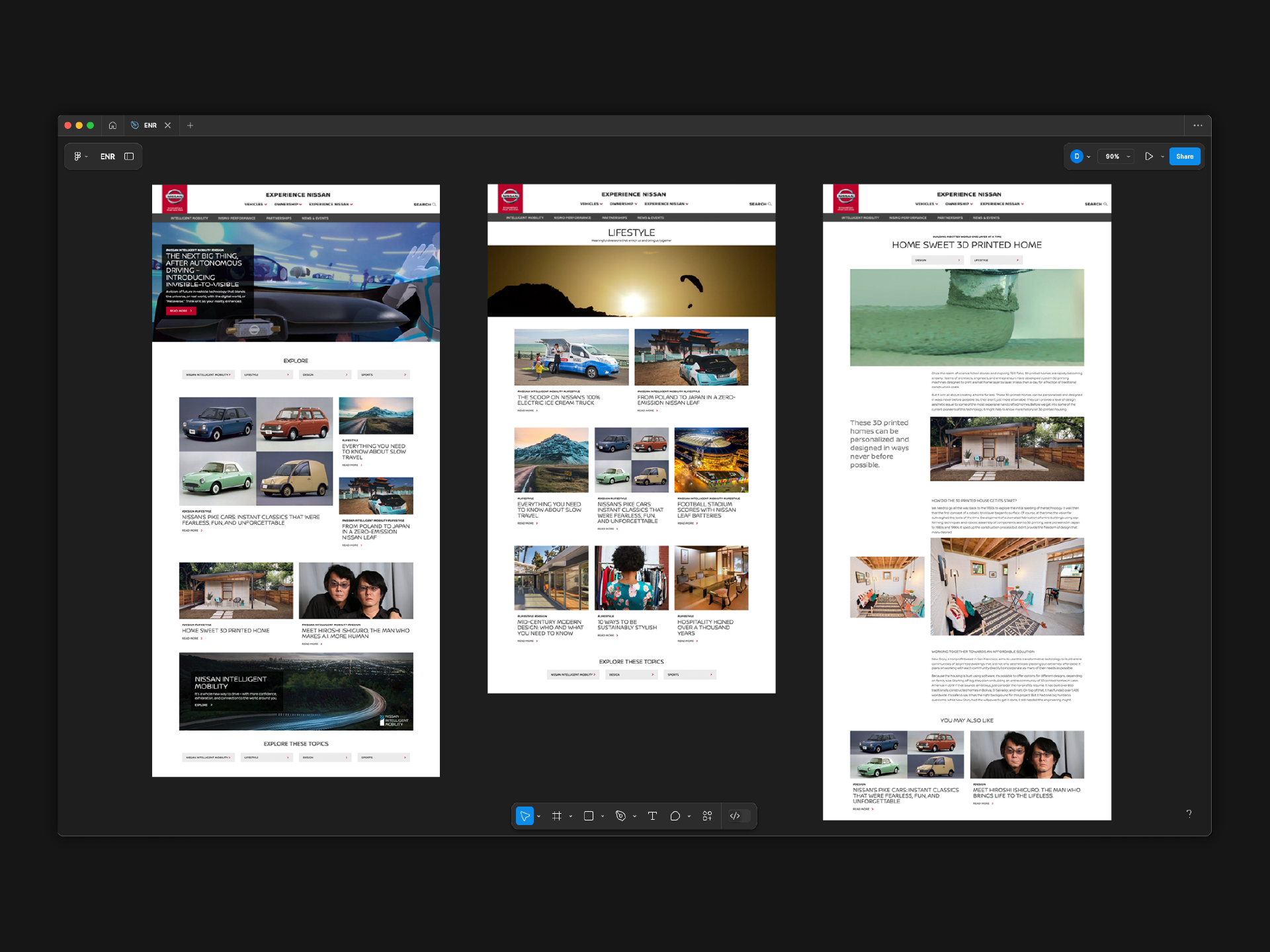1270x952 pixels.
Task: Open a new tab with plus
Action: [190, 125]
